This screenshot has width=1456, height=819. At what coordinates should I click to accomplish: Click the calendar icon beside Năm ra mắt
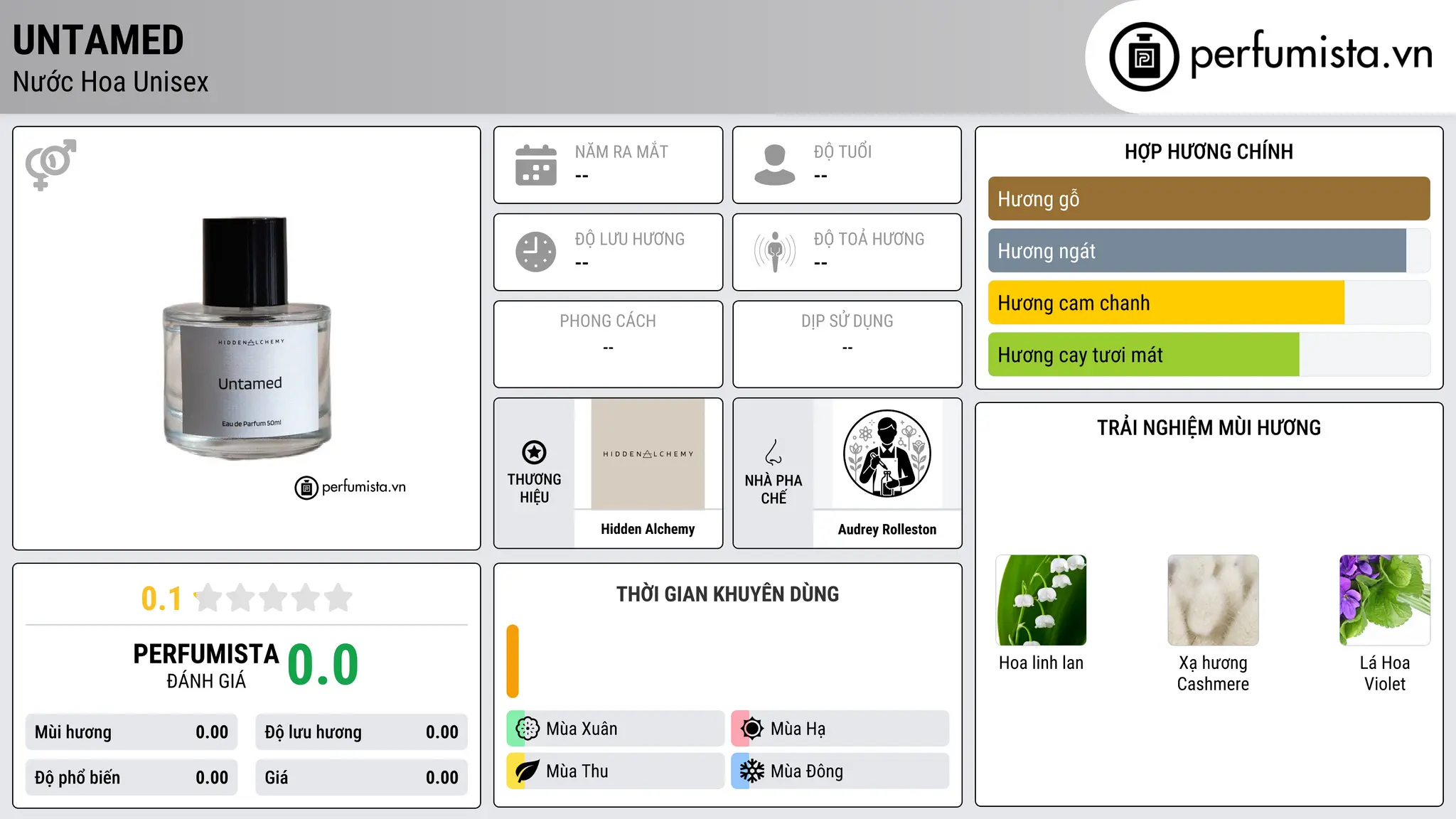536,165
